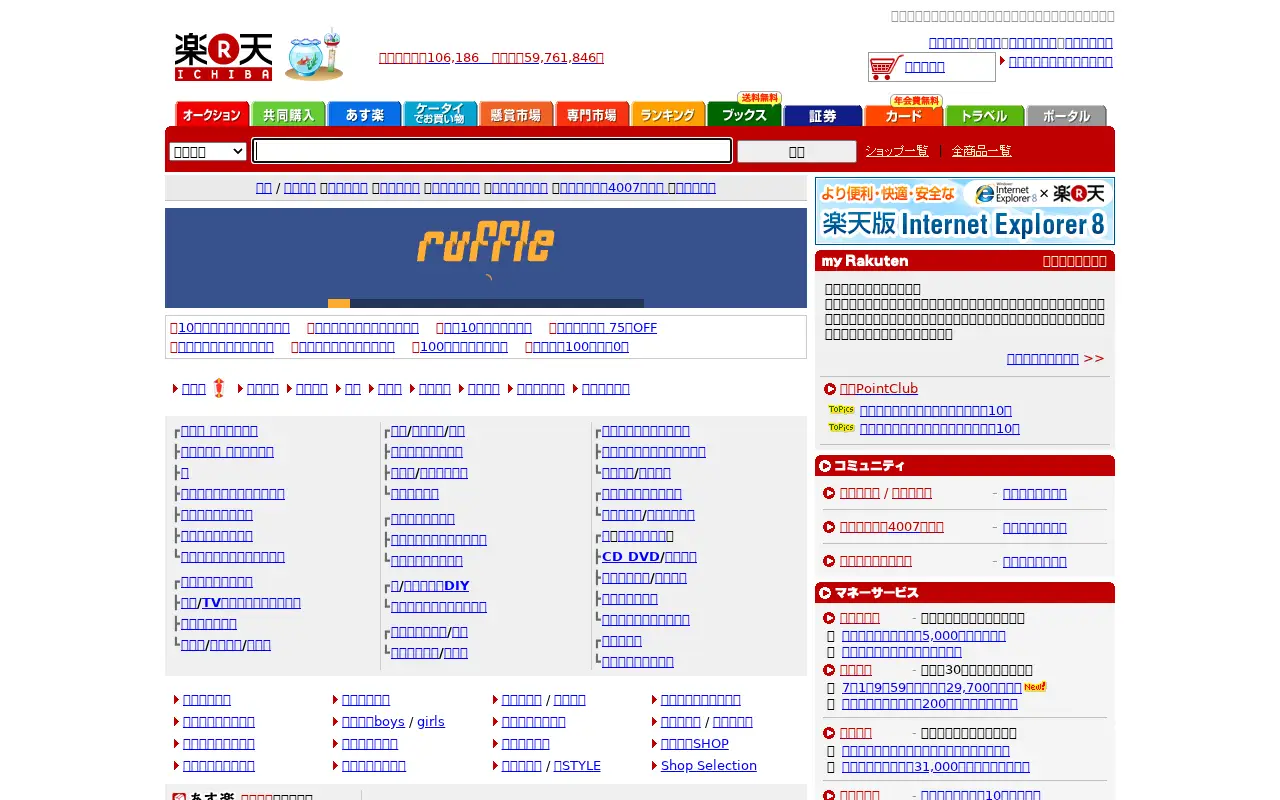Select the ランキング tab
This screenshot has height=800, width=1280.
click(668, 114)
